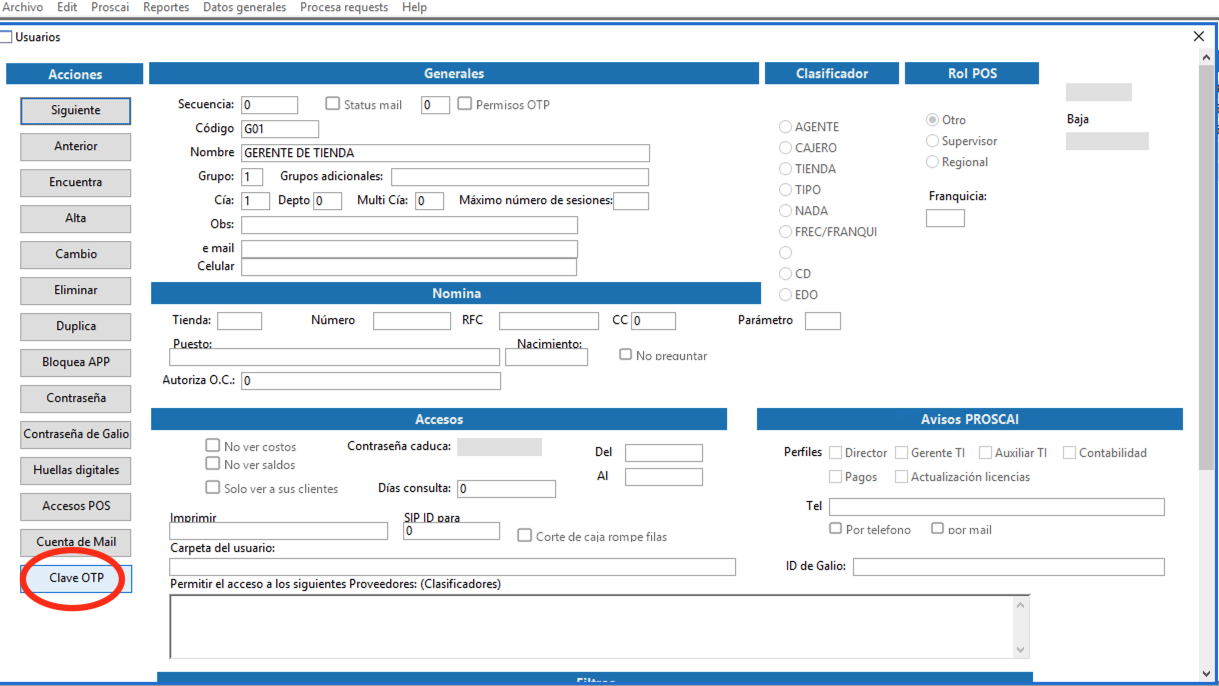Open the Reportes menu

166,7
